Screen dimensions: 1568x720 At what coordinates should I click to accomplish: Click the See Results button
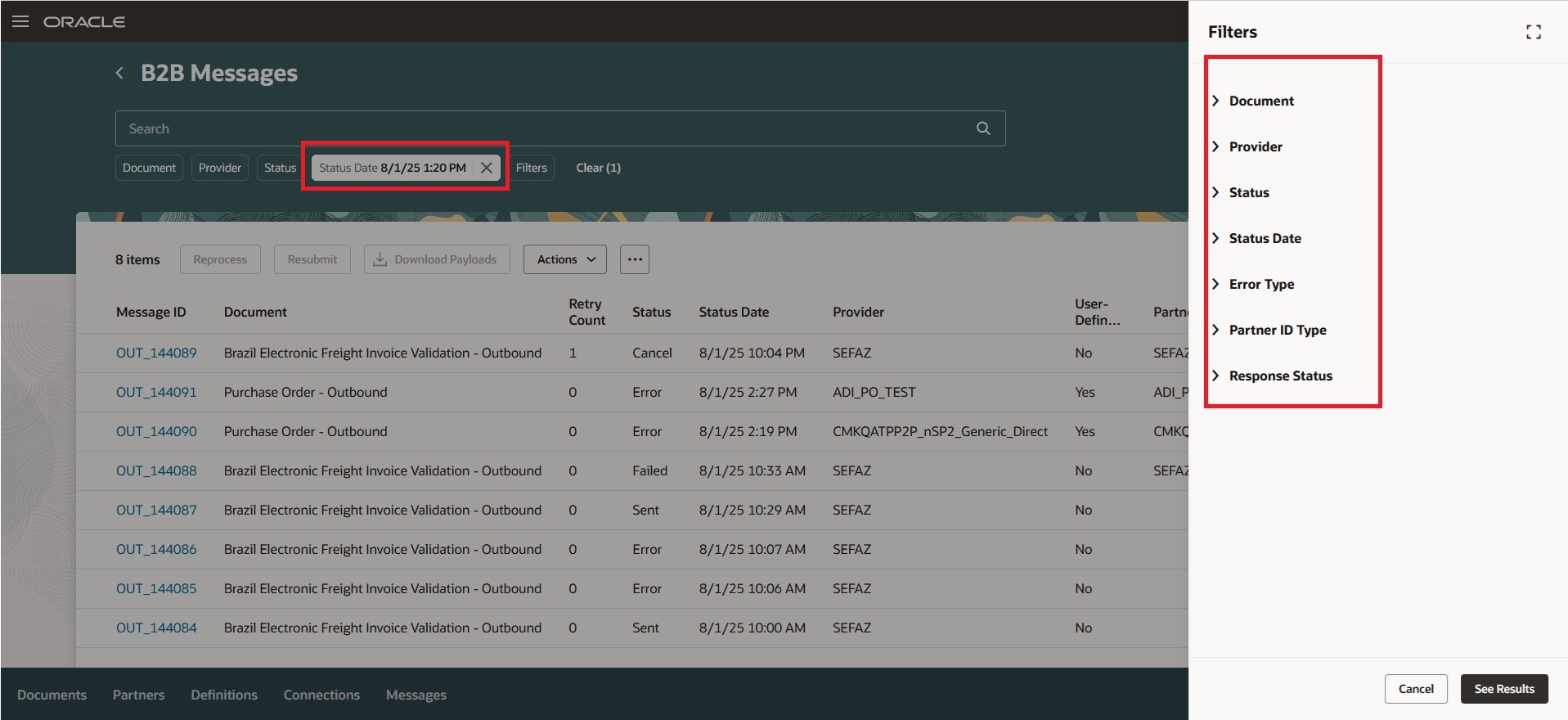click(x=1503, y=689)
